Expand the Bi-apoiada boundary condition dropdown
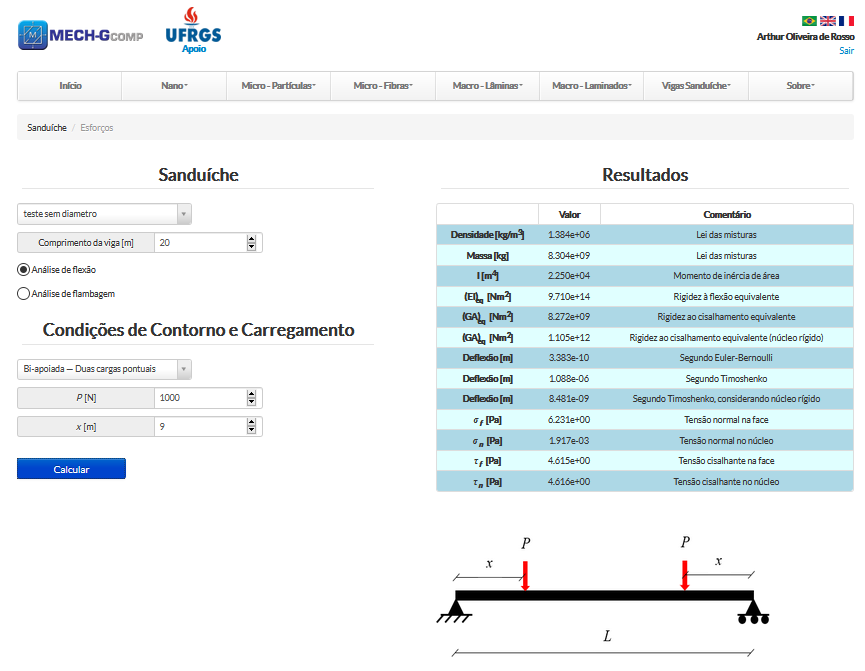865x671 pixels. 104,369
